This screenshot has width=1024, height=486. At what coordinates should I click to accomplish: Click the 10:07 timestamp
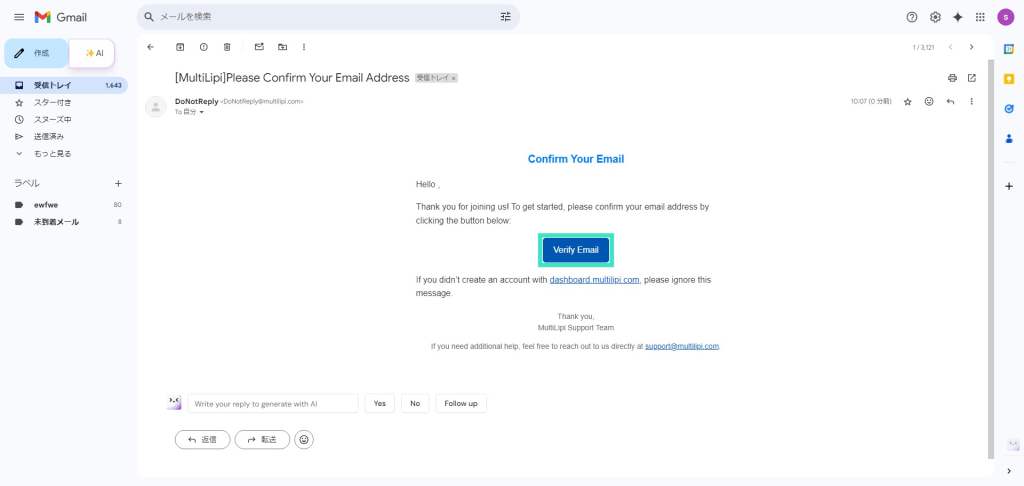[x=871, y=102]
